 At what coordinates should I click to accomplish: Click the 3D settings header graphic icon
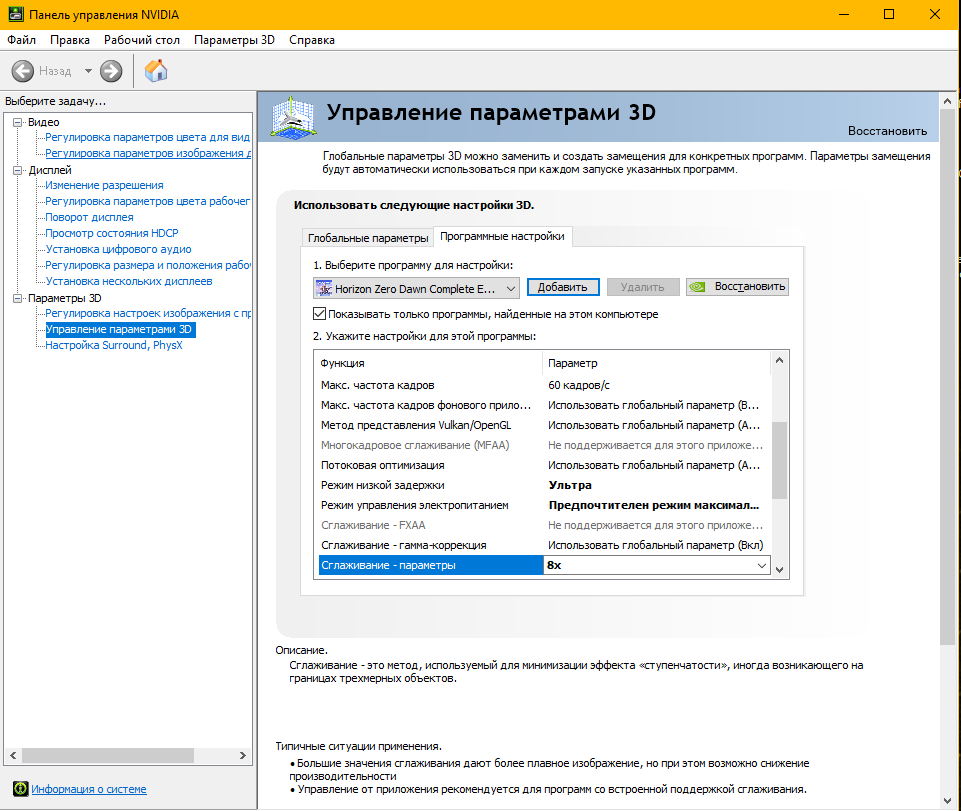(294, 117)
